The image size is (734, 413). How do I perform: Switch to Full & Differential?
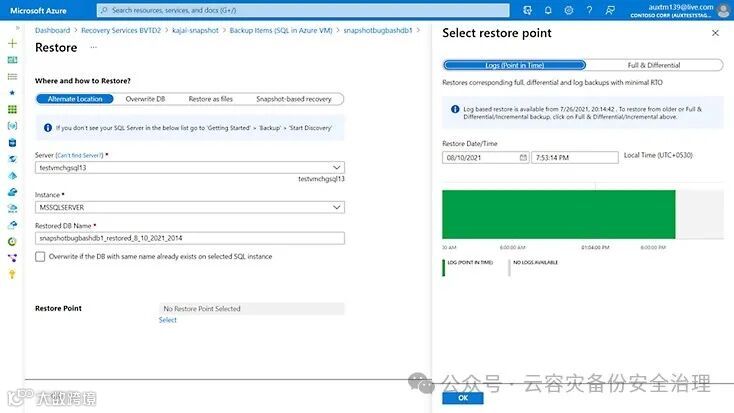[x=654, y=65]
